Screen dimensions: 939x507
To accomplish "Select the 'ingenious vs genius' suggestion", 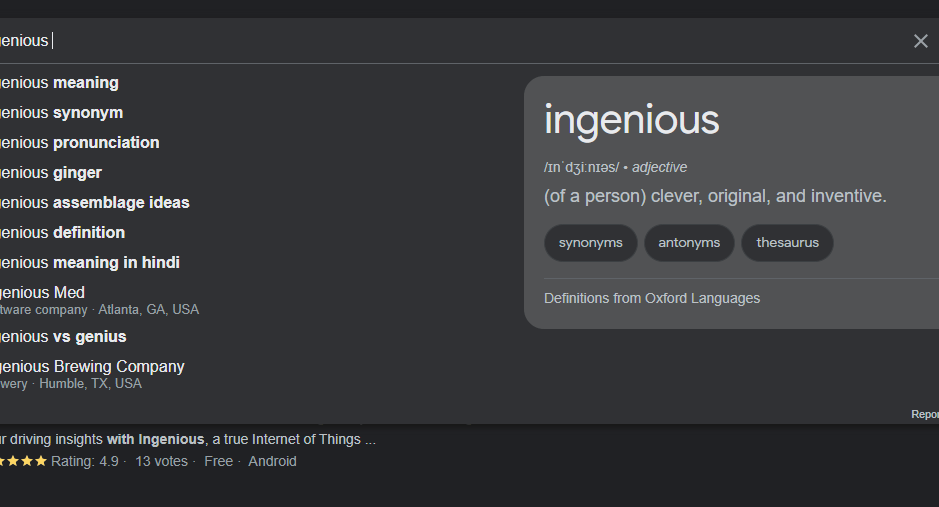I will pos(64,337).
